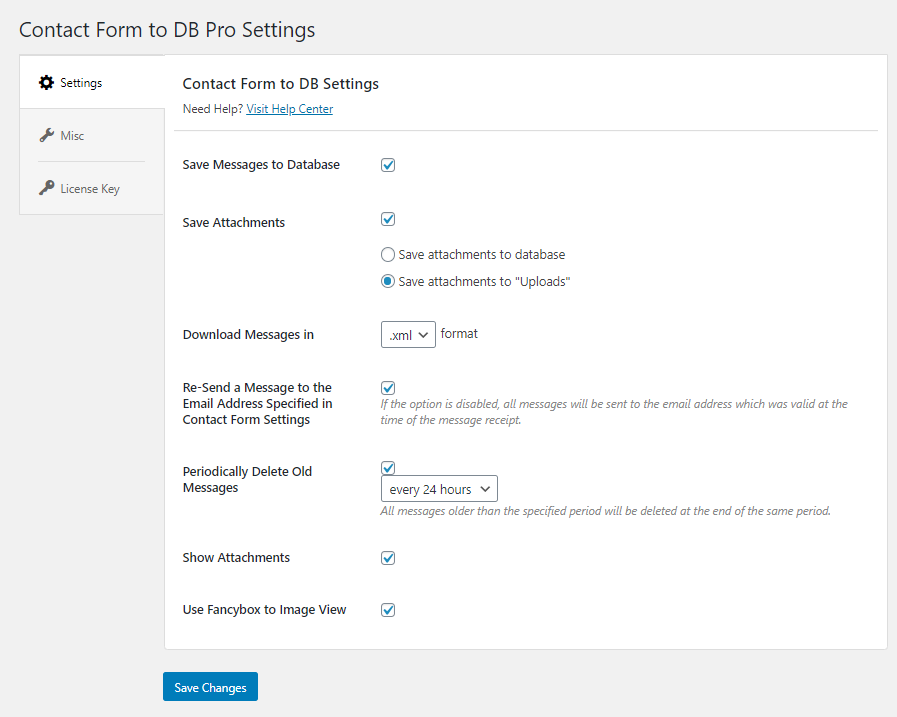Click the 'If the option is disabled' hint
897x717 pixels.
point(614,412)
